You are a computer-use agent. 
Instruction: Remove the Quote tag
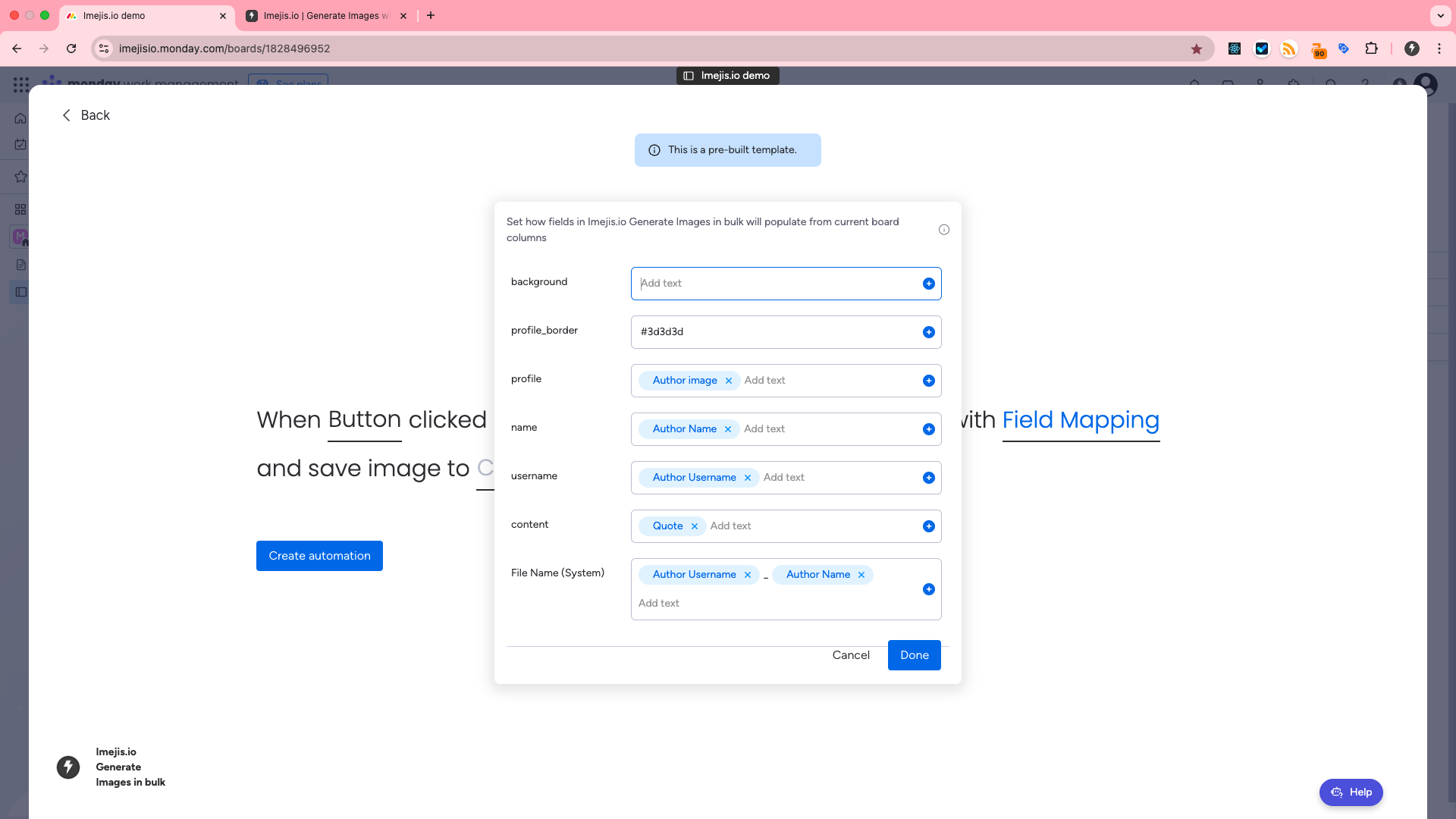click(x=695, y=526)
